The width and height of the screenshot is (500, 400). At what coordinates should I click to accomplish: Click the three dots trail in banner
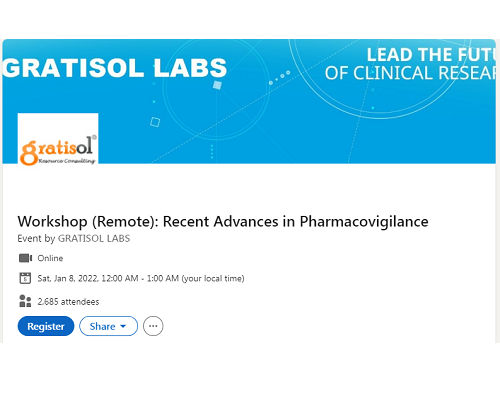tap(279, 77)
